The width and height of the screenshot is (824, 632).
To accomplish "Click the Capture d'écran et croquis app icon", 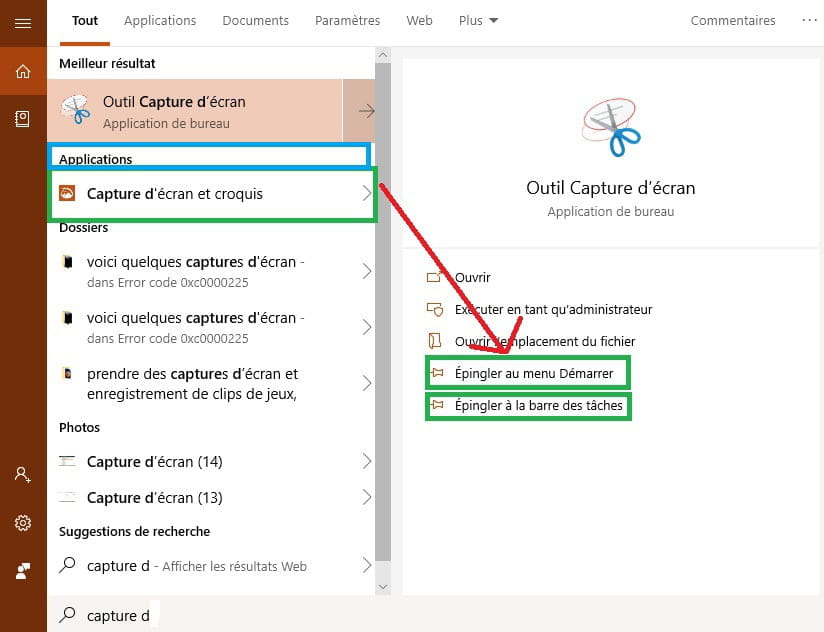I will coord(67,193).
